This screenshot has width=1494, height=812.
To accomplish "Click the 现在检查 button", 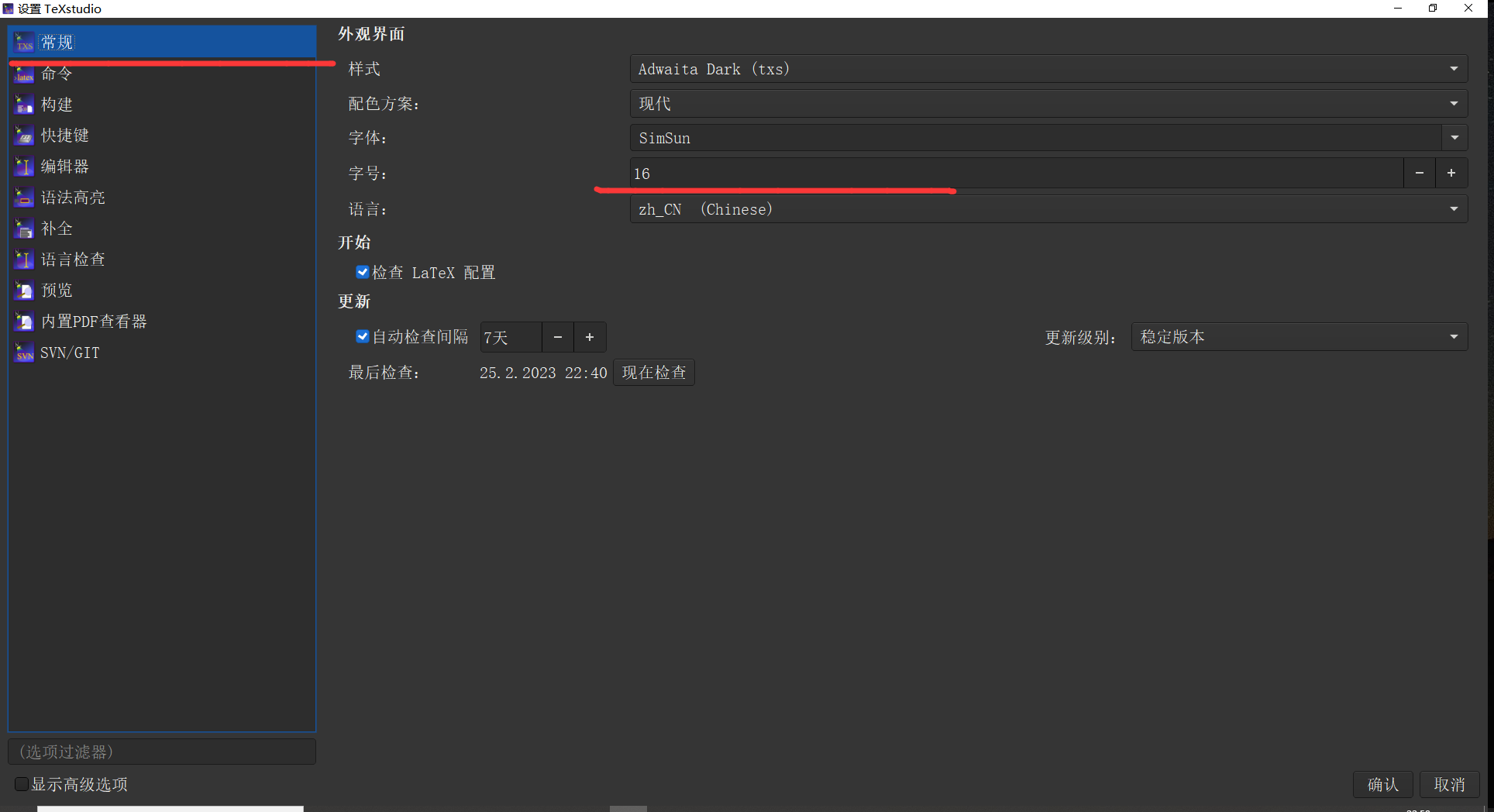I will 654,373.
